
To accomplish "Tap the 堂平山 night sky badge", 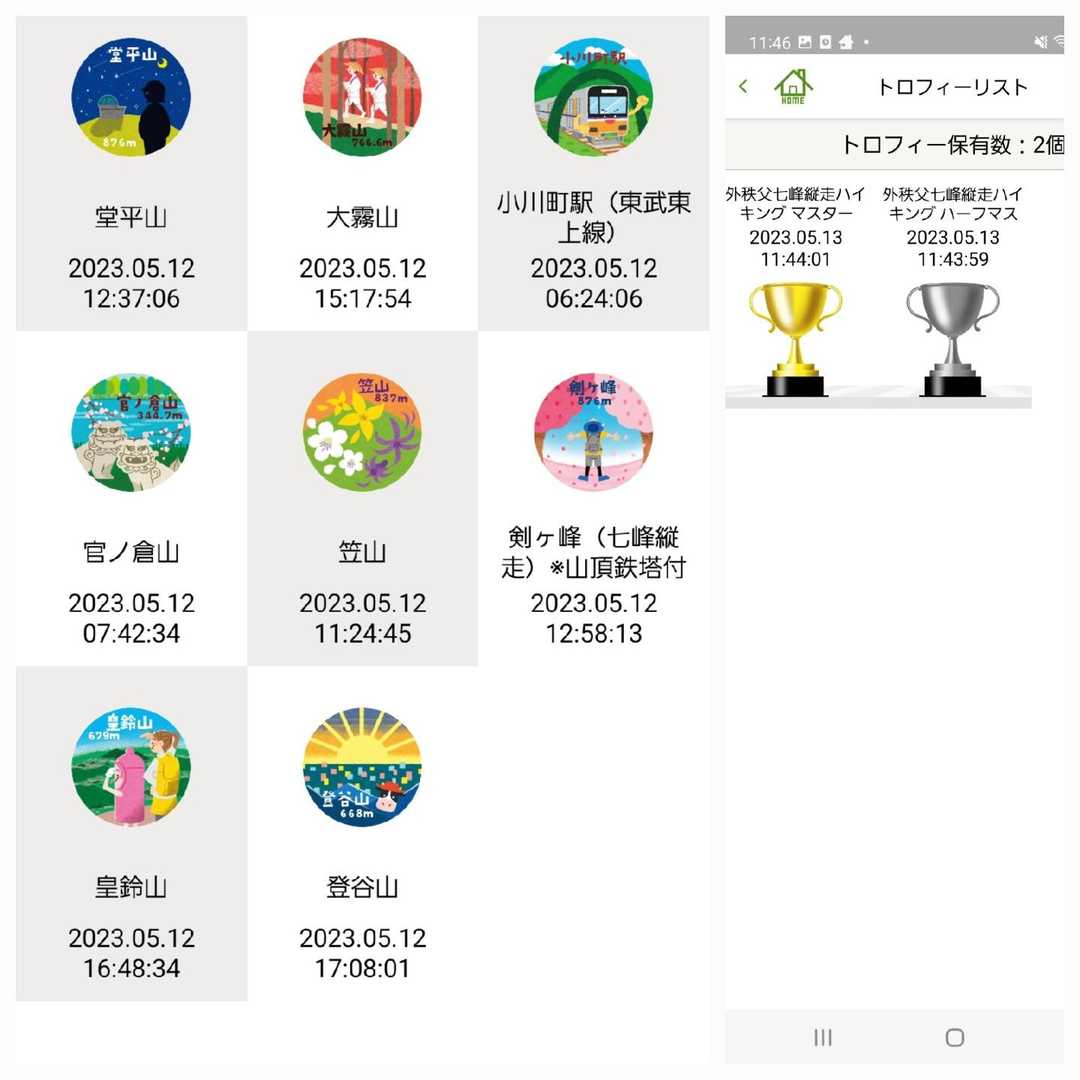I will (x=131, y=98).
